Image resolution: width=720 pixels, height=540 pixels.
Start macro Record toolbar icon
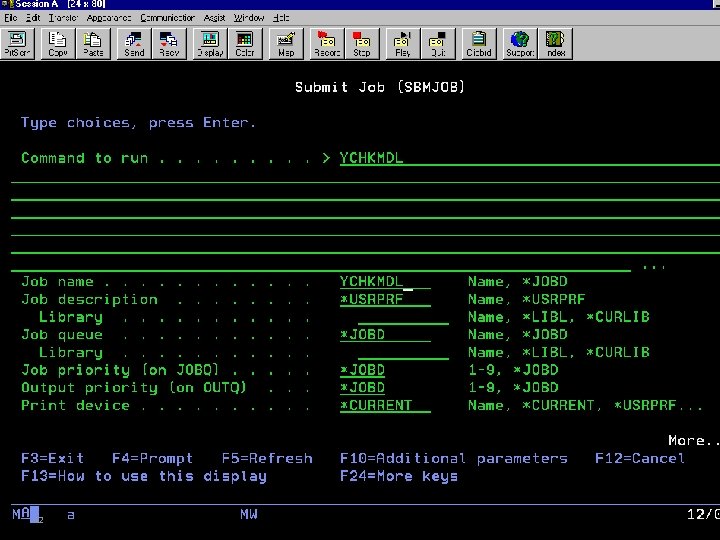[x=327, y=44]
